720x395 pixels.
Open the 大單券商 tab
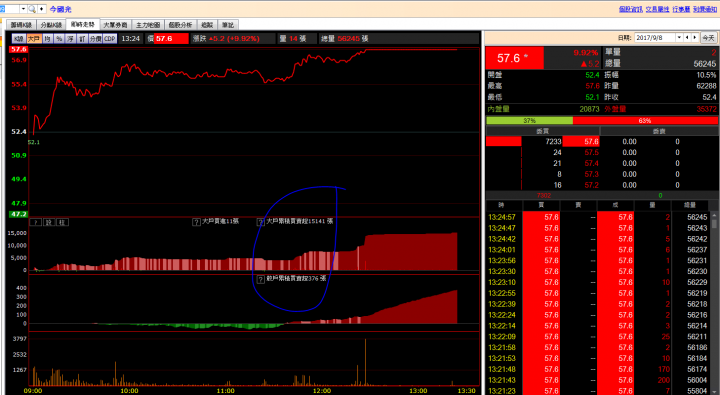click(115, 25)
